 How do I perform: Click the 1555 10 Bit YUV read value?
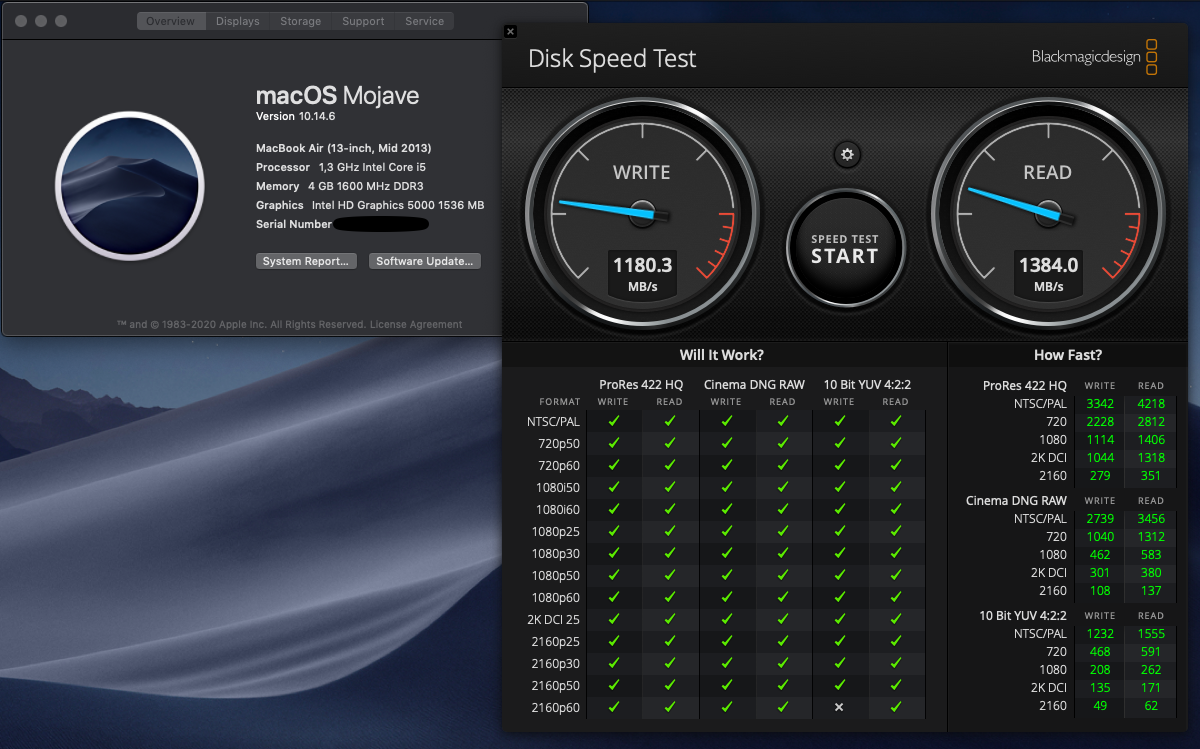coord(1151,634)
